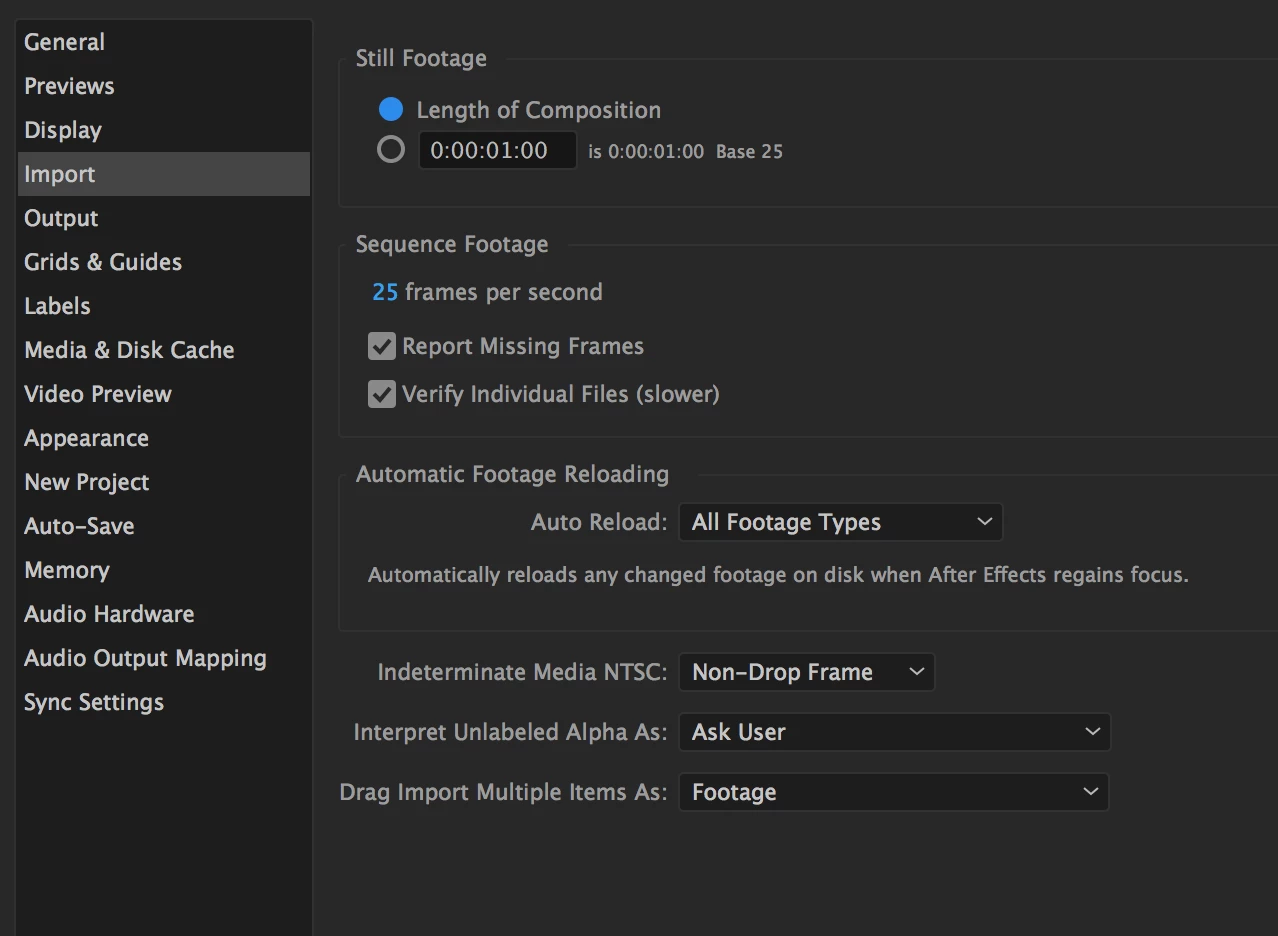Select the Length of Composition radio button
Viewport: 1278px width, 936px height.
click(x=391, y=109)
